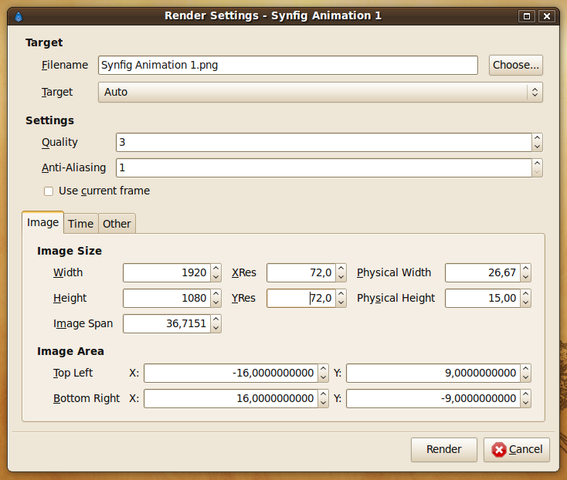This screenshot has height=480, width=567.
Task: Increase XRes spinner up arrow
Action: click(341, 268)
